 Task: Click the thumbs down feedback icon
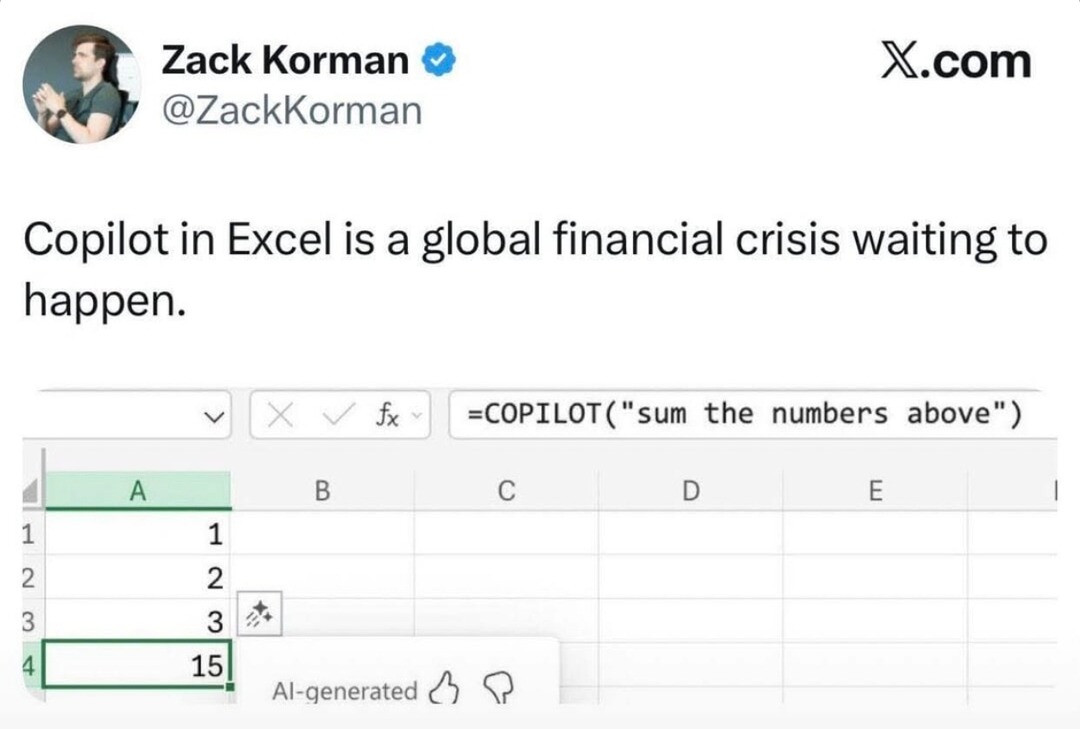click(496, 688)
